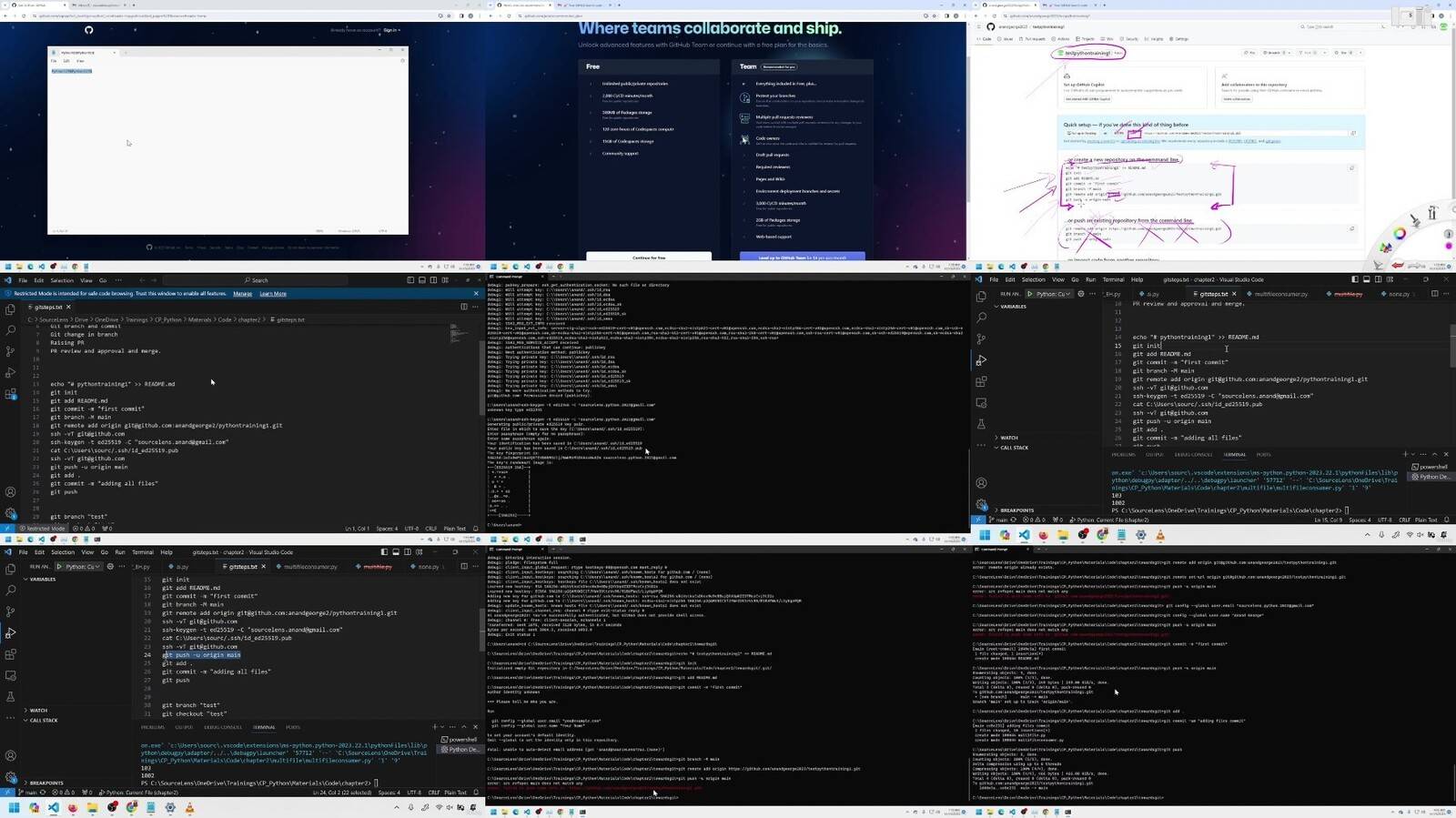Collapse VARIABLES section in bottom-left VS Code window

pyautogui.click(x=40, y=579)
